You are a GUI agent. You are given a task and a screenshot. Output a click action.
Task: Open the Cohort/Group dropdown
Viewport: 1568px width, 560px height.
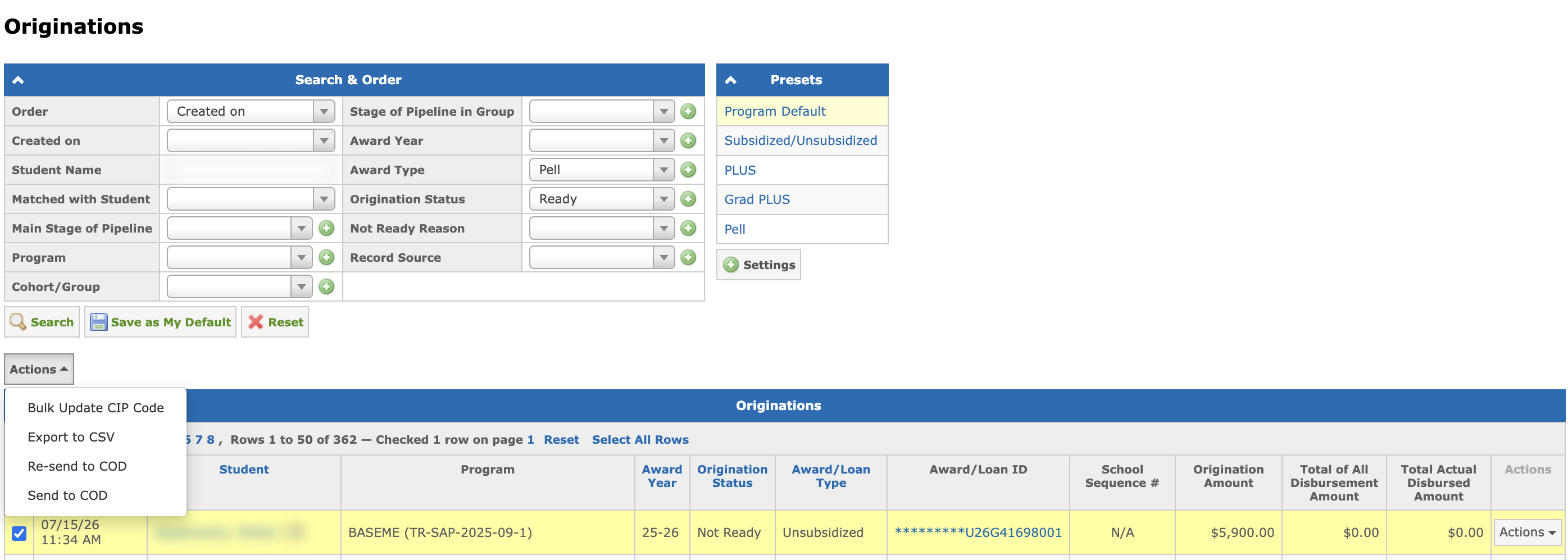(239, 286)
